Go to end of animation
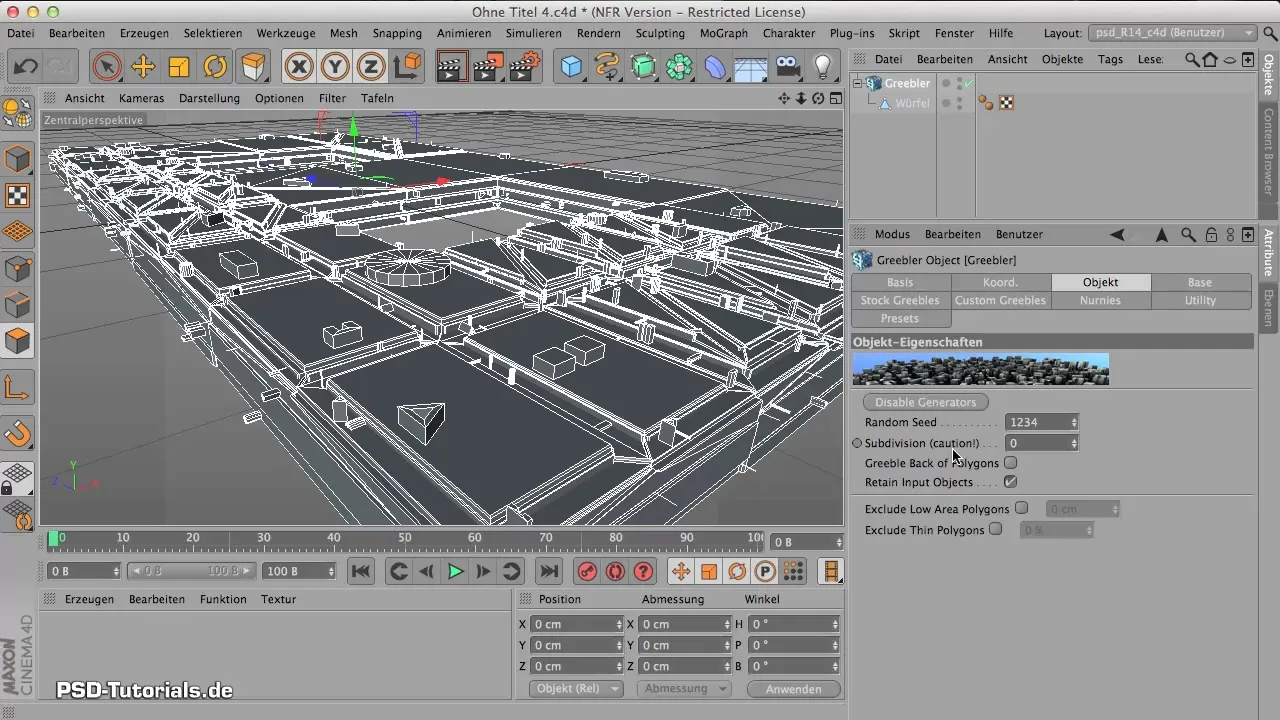This screenshot has width=1280, height=720. [548, 571]
